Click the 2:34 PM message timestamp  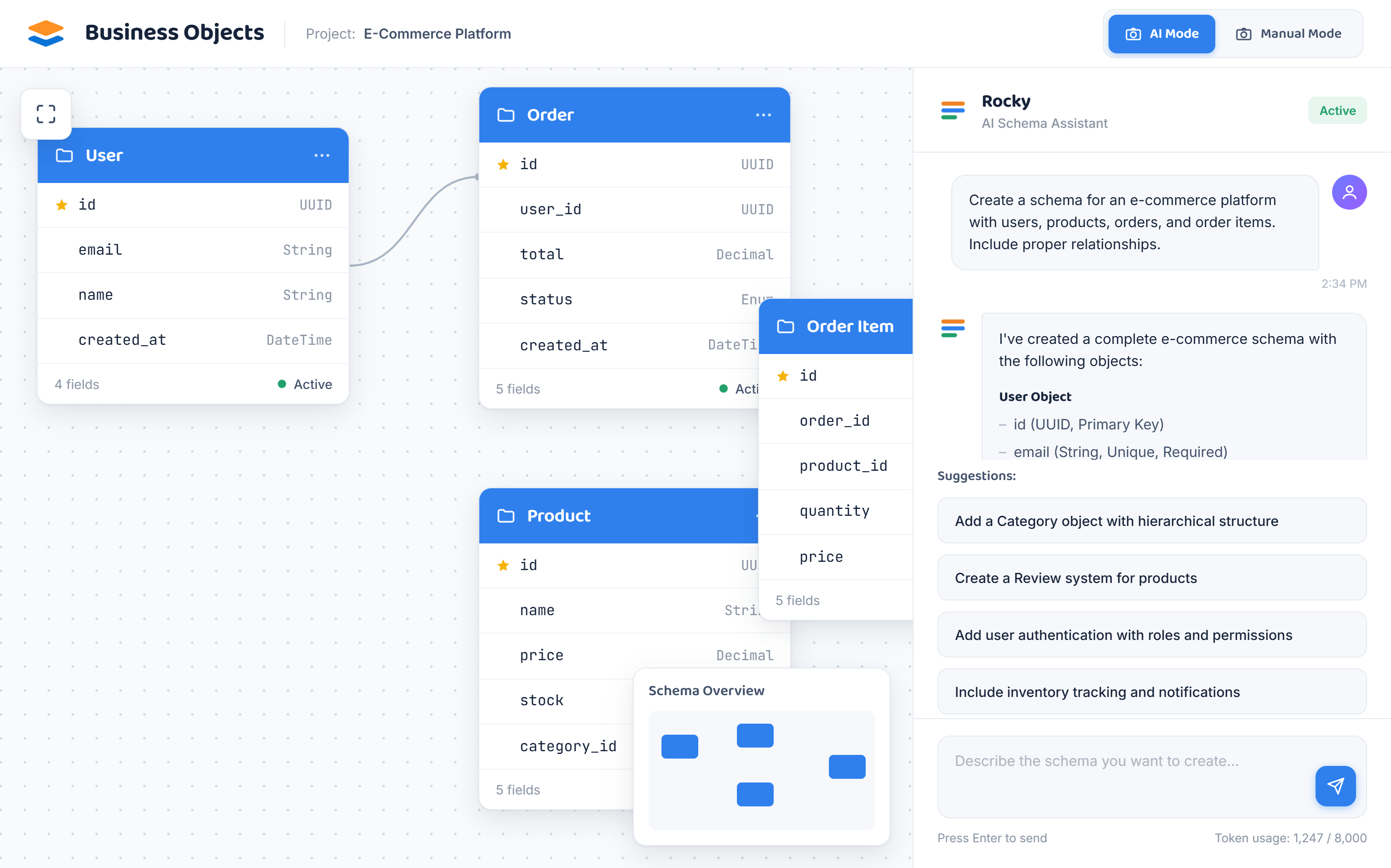1344,284
